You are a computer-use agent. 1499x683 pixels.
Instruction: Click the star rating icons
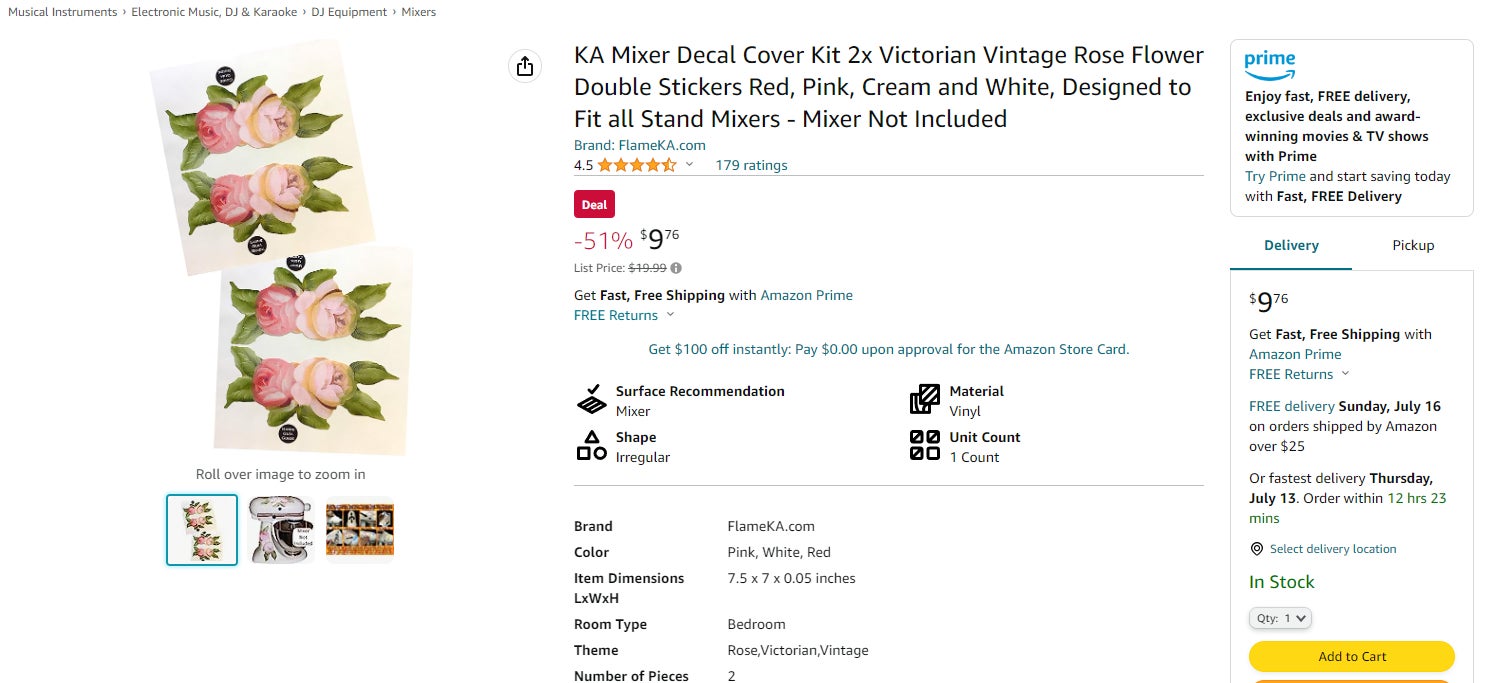click(x=633, y=165)
